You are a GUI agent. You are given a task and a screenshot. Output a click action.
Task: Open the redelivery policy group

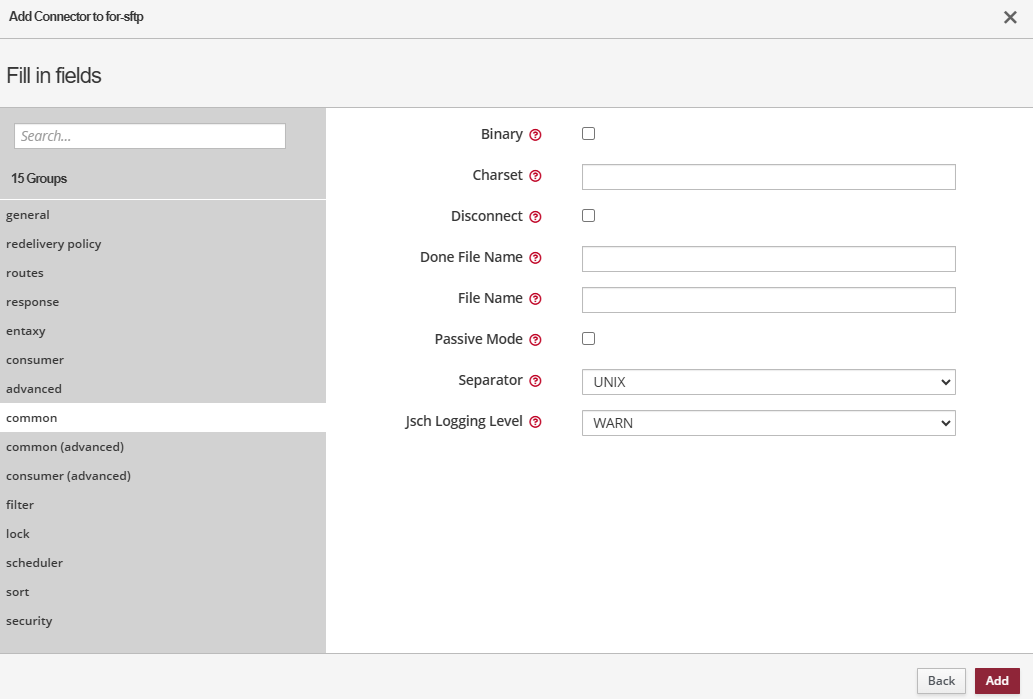tap(53, 244)
